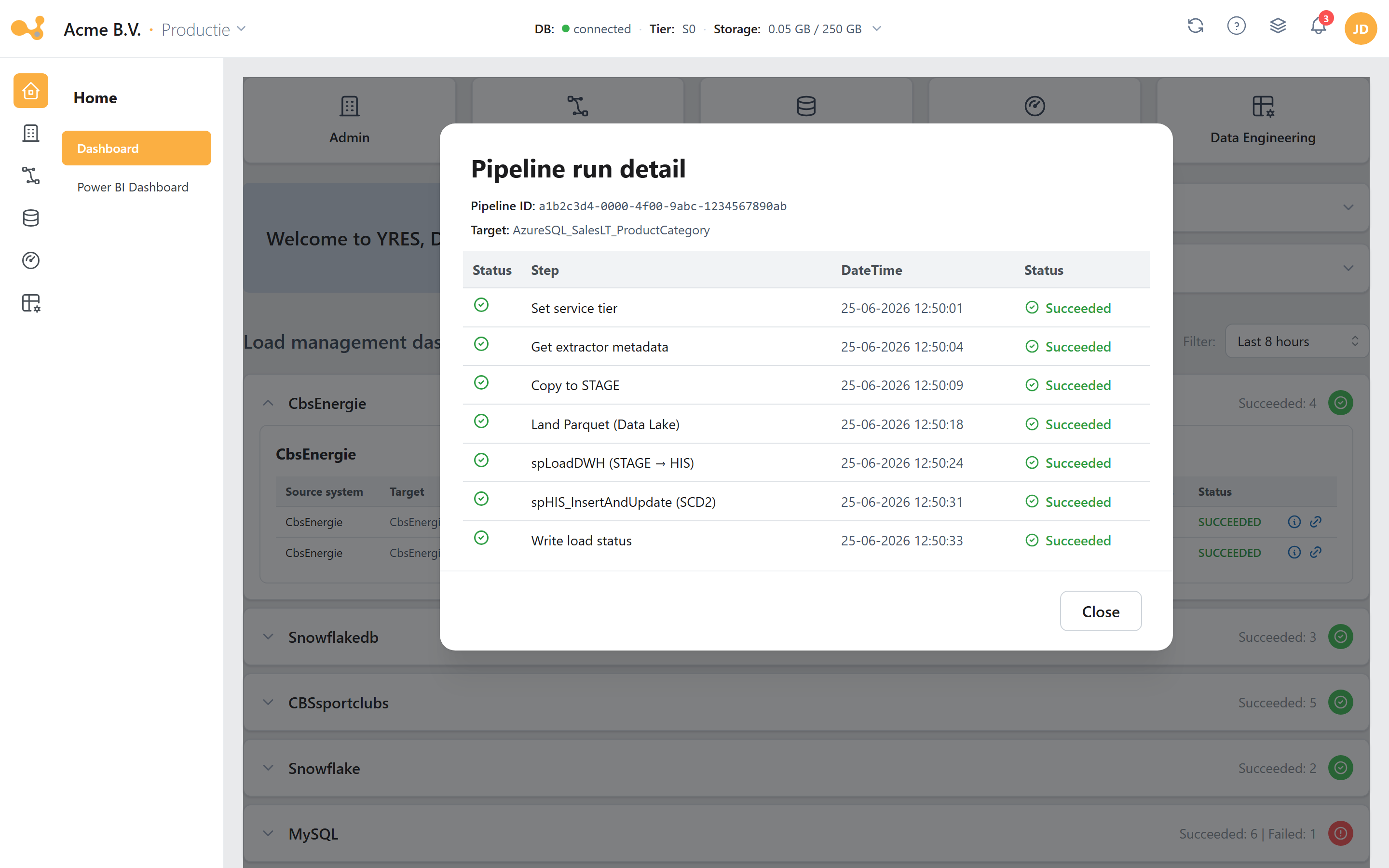1389x868 pixels.
Task: Open the data engineering table sidebar icon
Action: [30, 303]
